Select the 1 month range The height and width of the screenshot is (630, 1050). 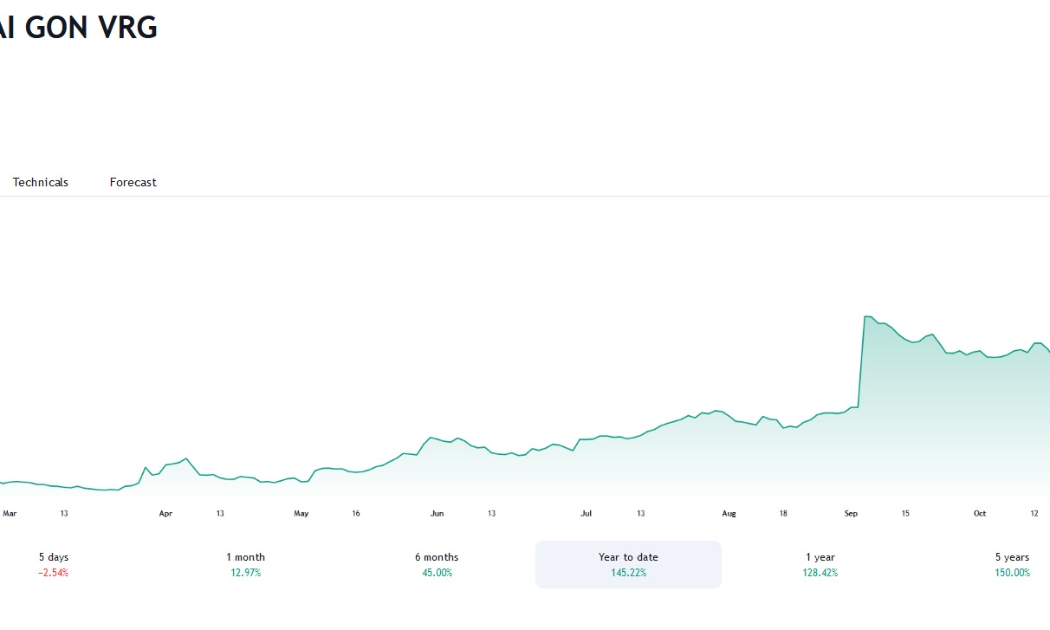245,564
